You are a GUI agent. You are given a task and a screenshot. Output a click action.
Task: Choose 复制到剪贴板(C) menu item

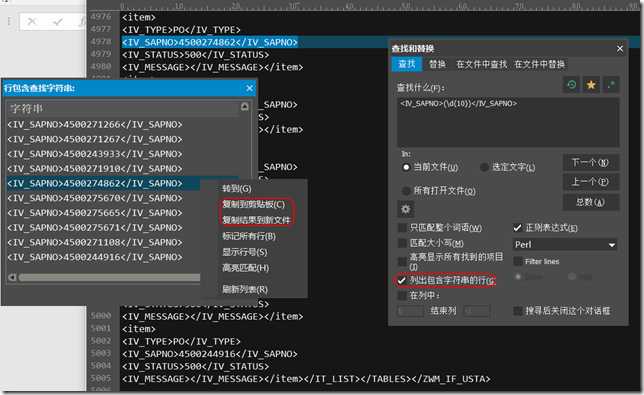pyautogui.click(x=253, y=204)
